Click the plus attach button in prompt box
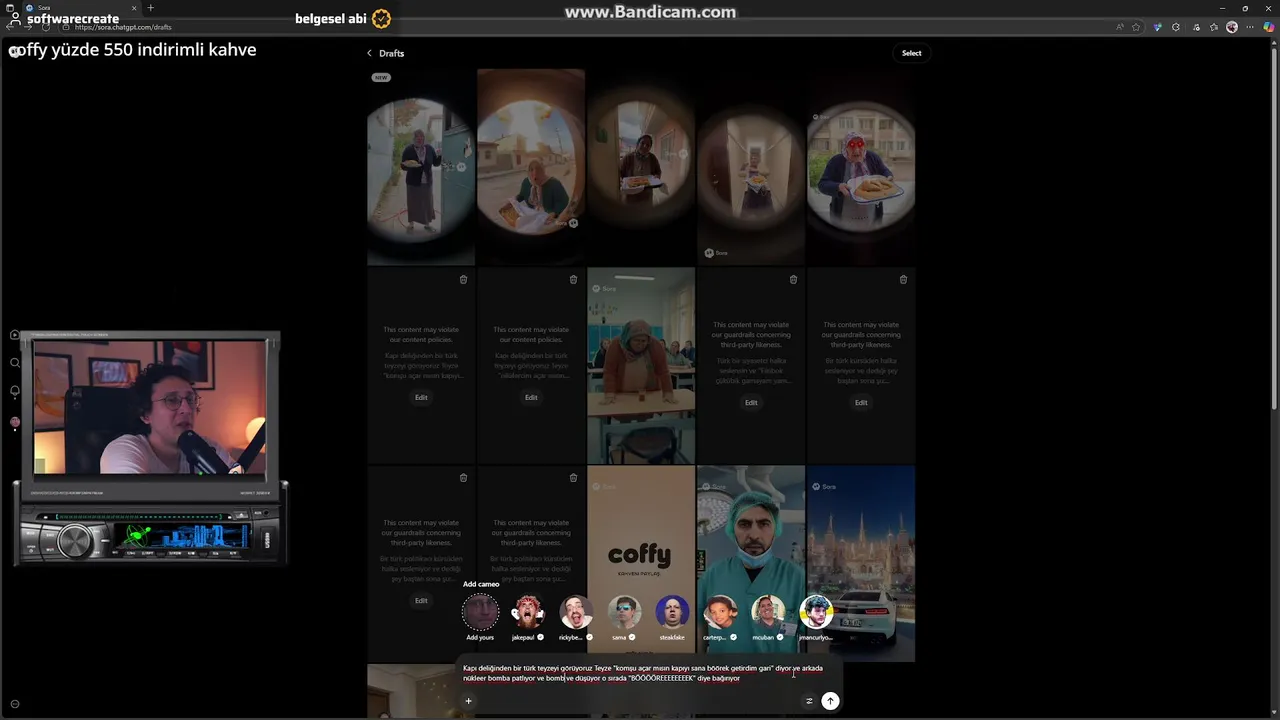The image size is (1280, 720). (468, 701)
